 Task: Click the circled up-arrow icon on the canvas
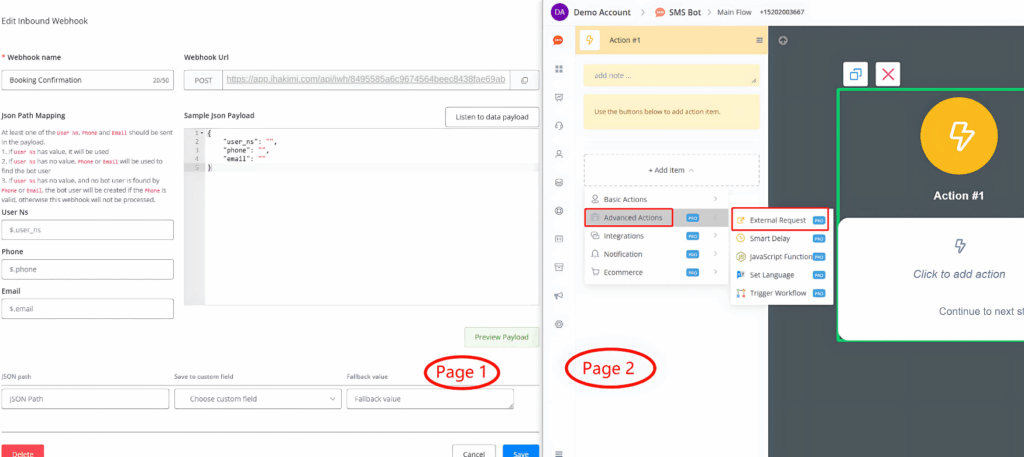(x=783, y=41)
